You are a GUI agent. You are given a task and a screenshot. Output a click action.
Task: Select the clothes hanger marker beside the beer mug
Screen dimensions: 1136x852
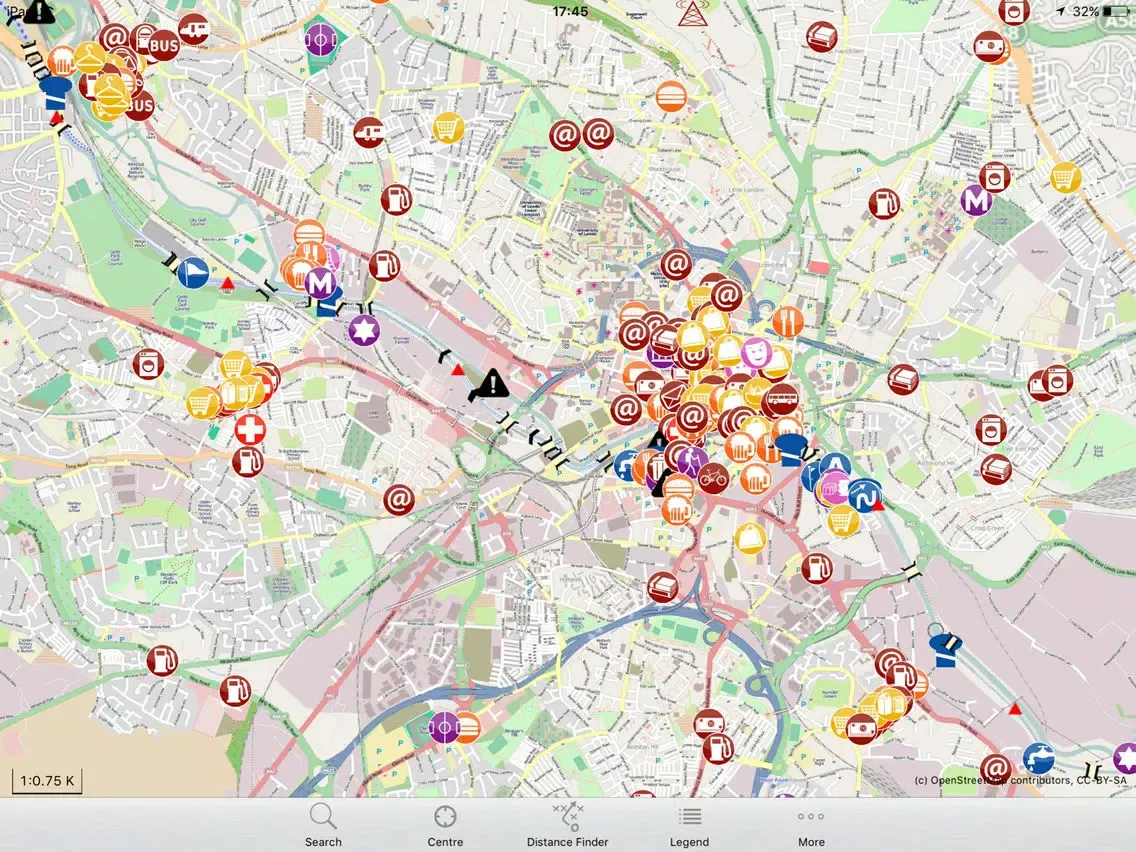[90, 57]
